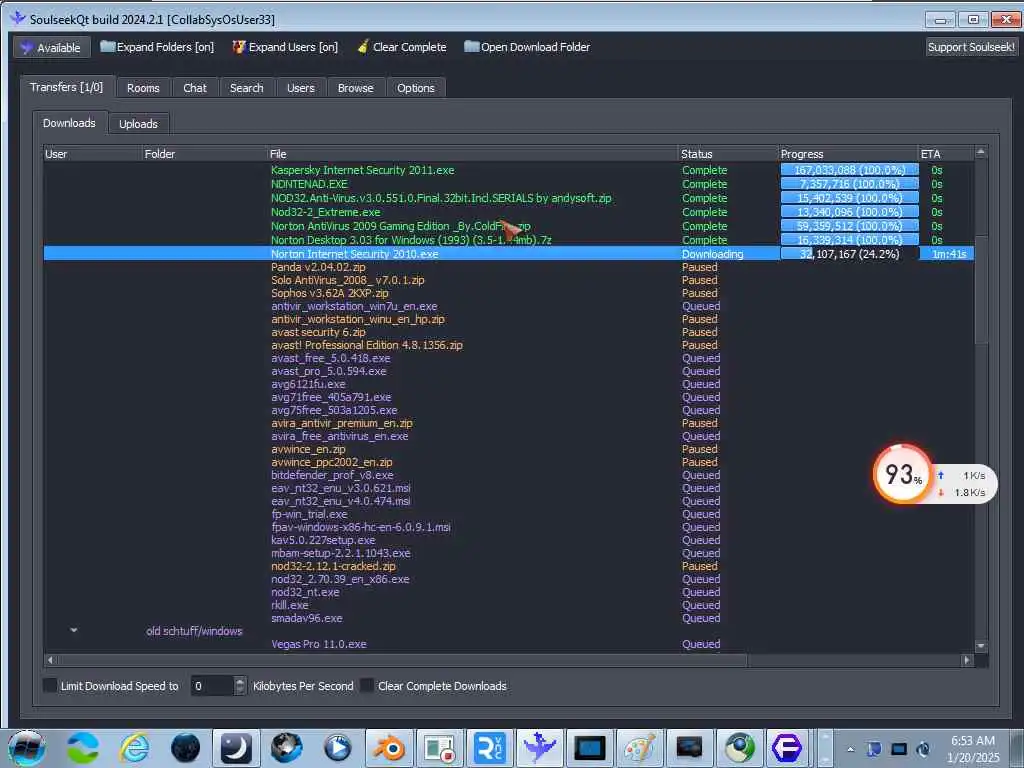Show hidden system tray icons arrow
Image resolution: width=1024 pixels, height=768 pixels.
point(850,749)
